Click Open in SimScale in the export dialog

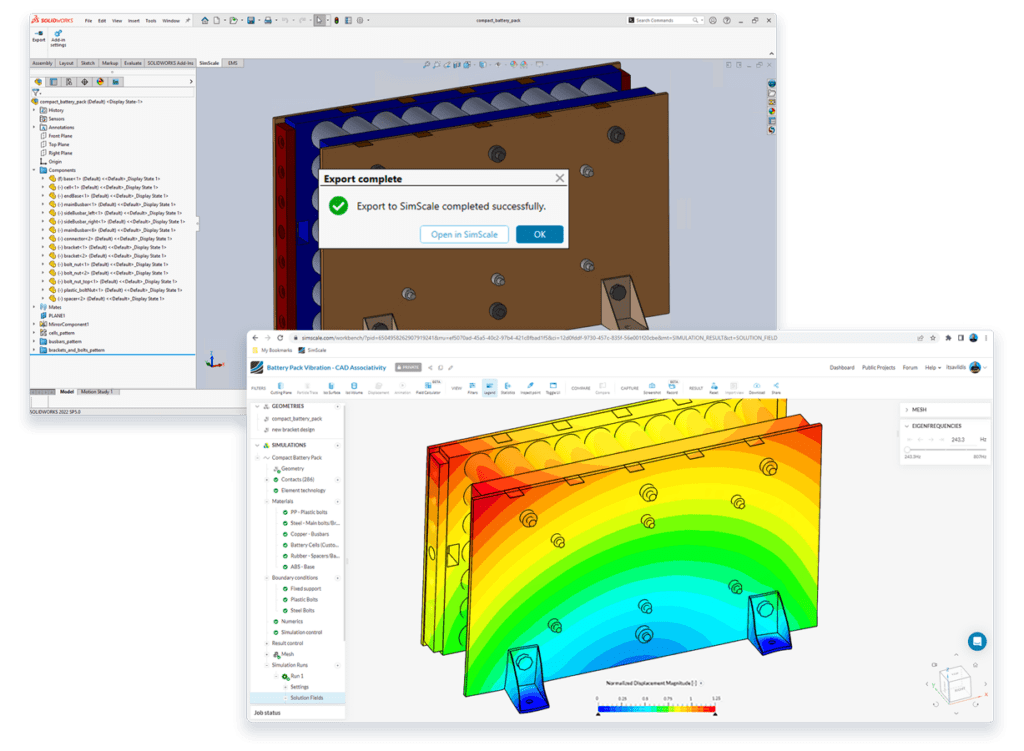463,234
